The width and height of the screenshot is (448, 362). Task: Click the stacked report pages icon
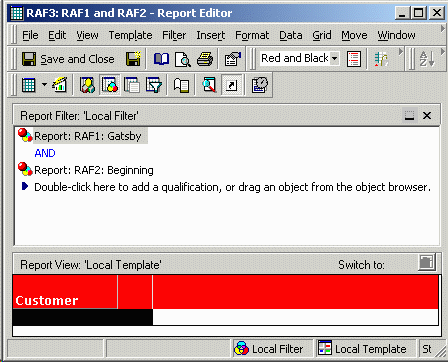point(132,85)
